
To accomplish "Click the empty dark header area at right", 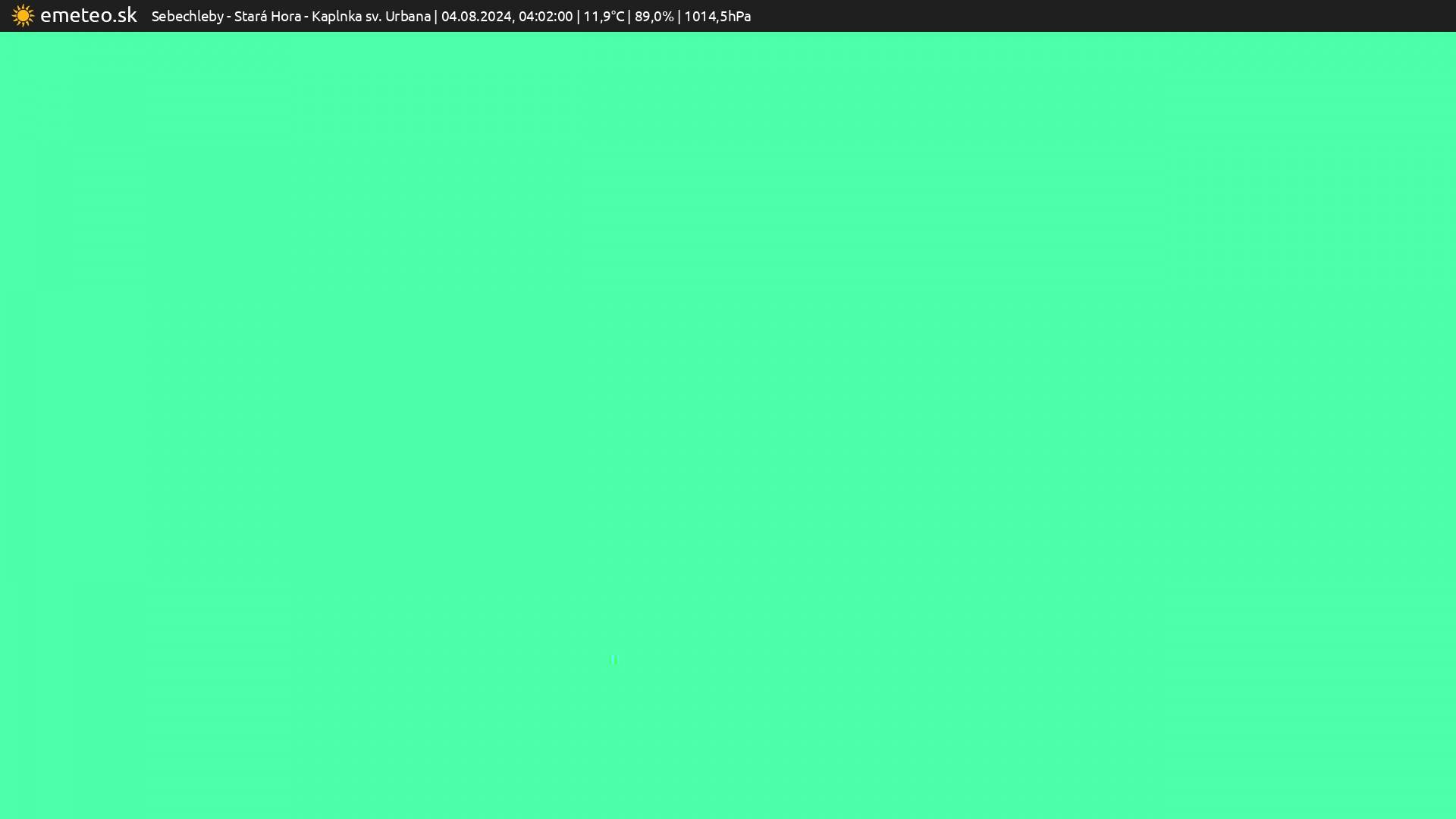I will click(x=1100, y=16).
